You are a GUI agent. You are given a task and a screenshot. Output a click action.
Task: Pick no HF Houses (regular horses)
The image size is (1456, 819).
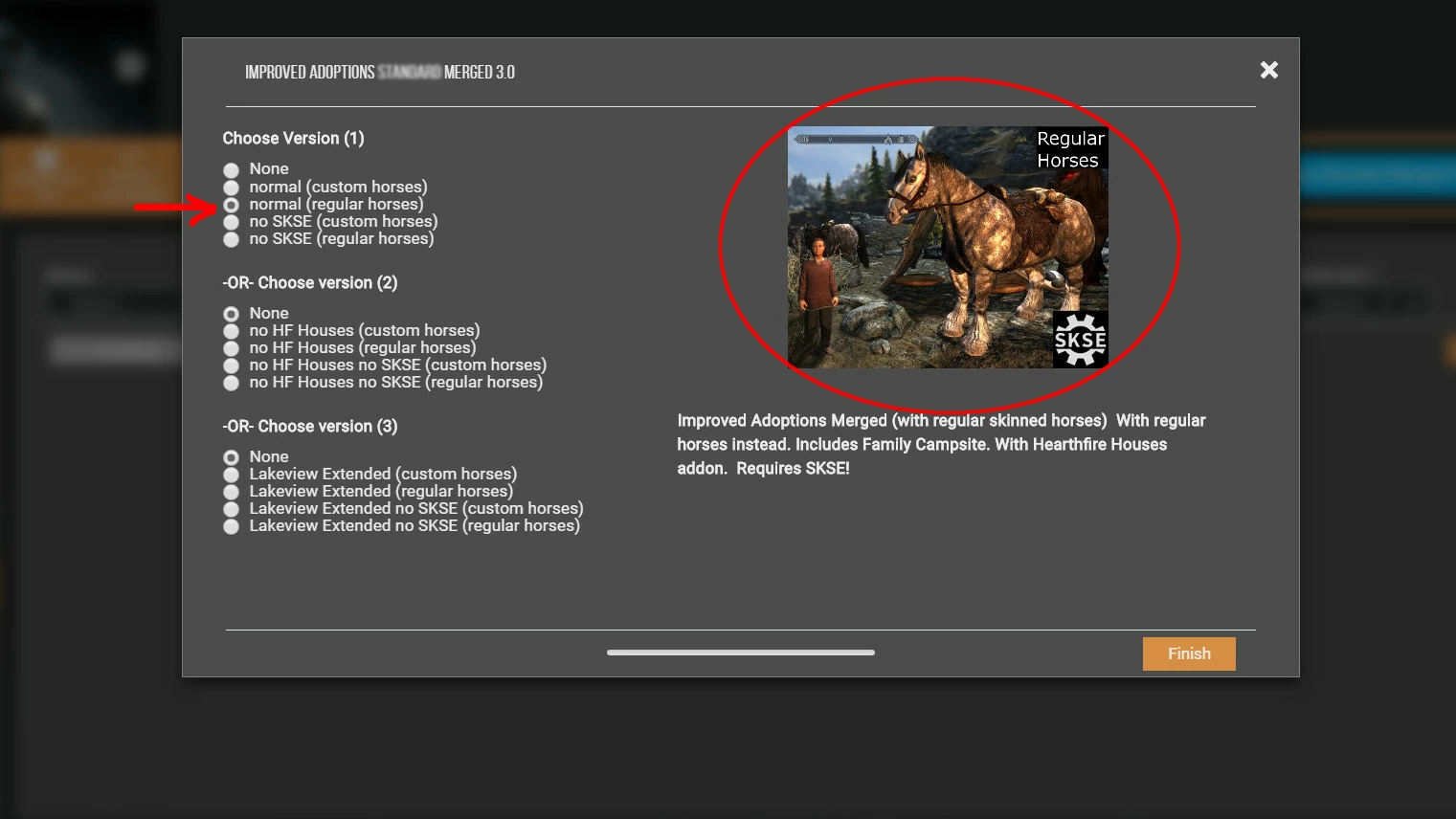[x=231, y=348]
